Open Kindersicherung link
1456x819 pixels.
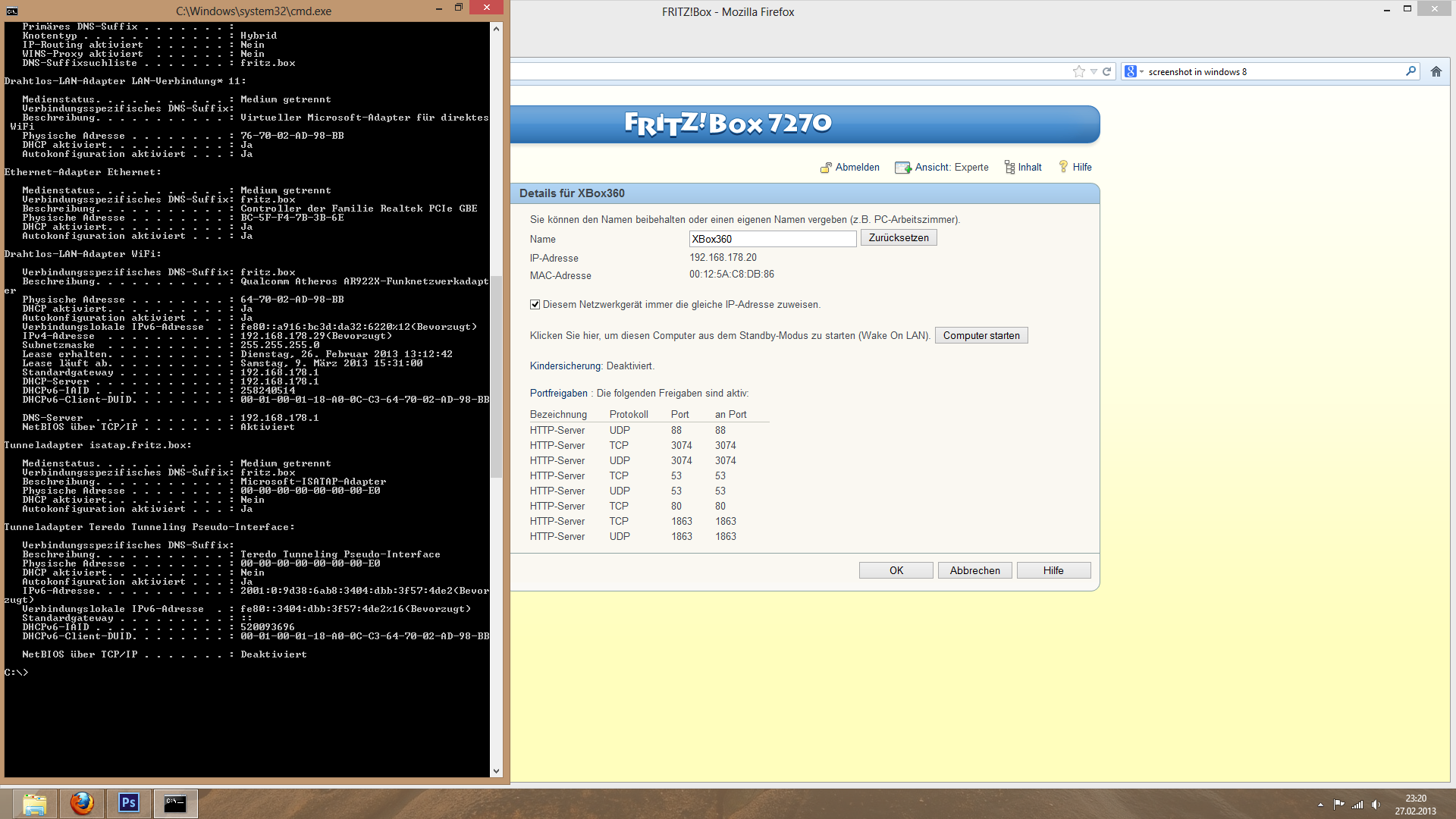click(x=565, y=366)
